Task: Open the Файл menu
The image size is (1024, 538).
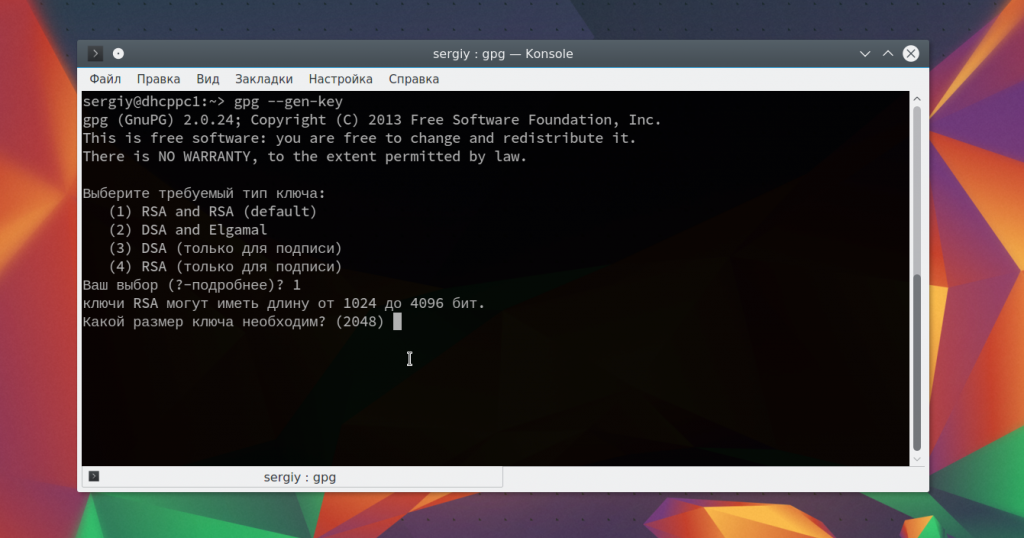Action: [x=105, y=79]
